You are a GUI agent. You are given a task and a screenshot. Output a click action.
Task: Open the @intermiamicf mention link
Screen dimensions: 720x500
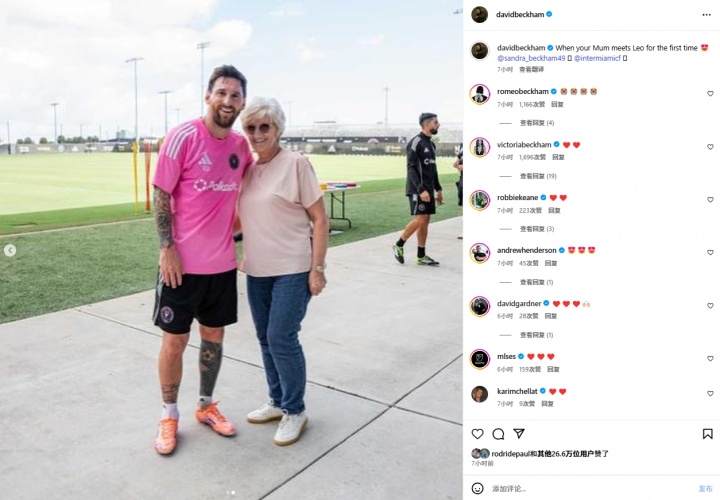click(597, 58)
